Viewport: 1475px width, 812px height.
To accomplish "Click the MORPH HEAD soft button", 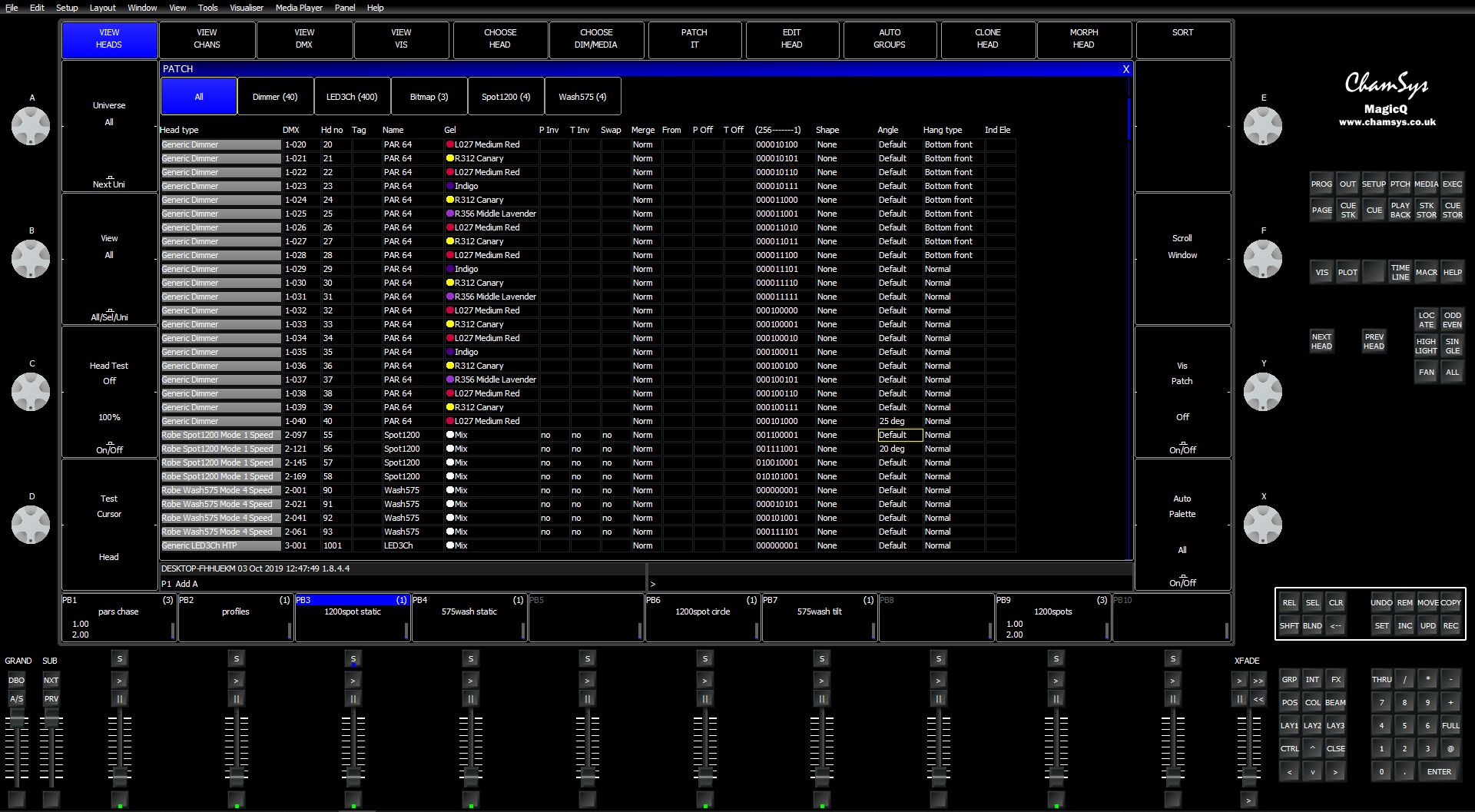I will pyautogui.click(x=1084, y=38).
